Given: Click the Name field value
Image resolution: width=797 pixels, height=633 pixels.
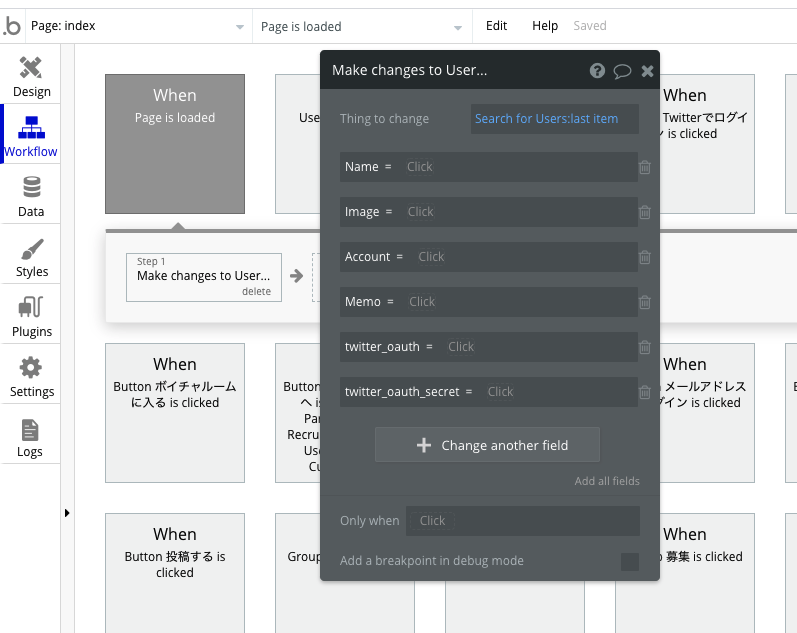Looking at the screenshot, I should click(419, 167).
